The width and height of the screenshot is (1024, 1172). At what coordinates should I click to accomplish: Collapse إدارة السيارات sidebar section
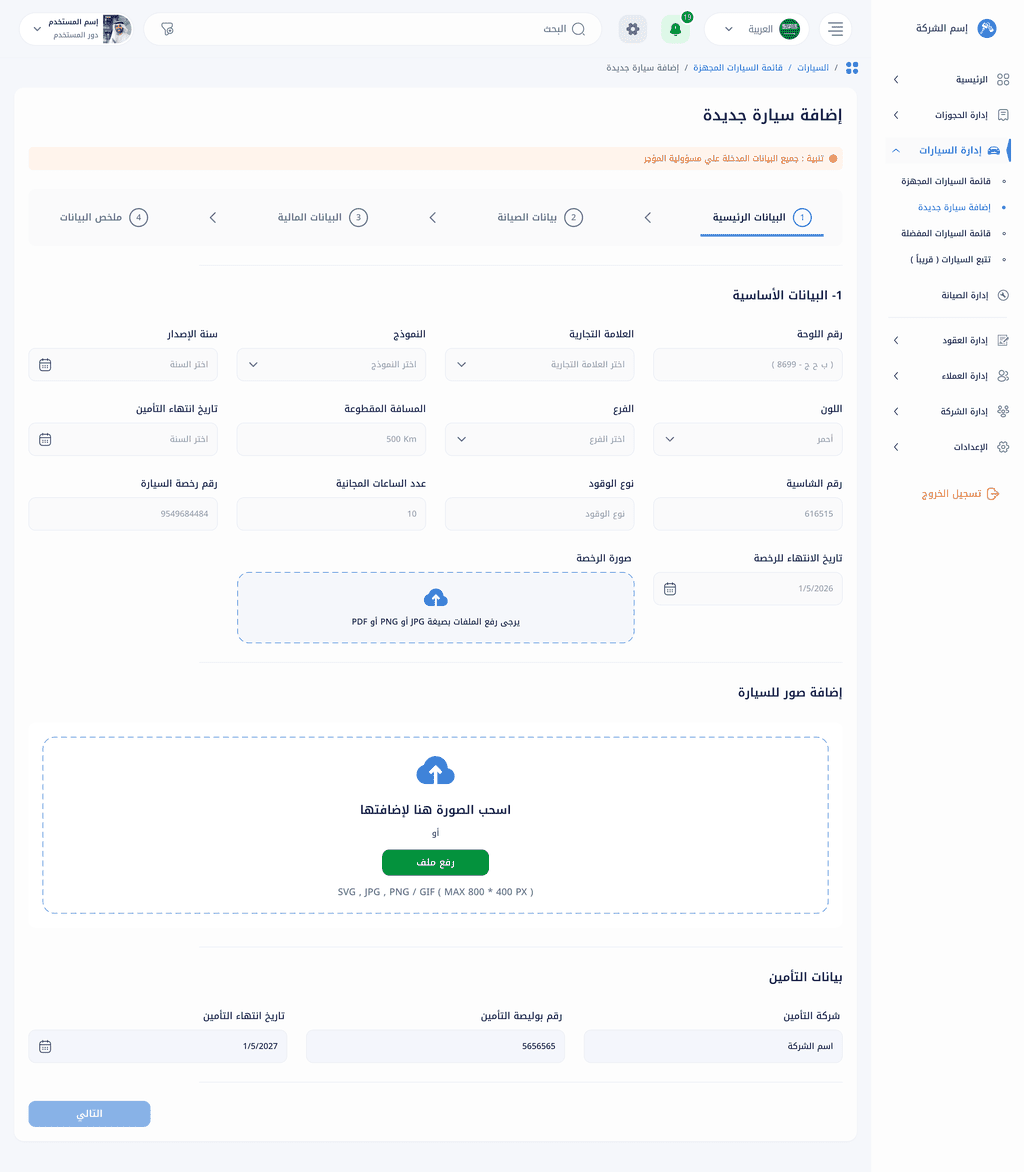pyautogui.click(x=895, y=150)
